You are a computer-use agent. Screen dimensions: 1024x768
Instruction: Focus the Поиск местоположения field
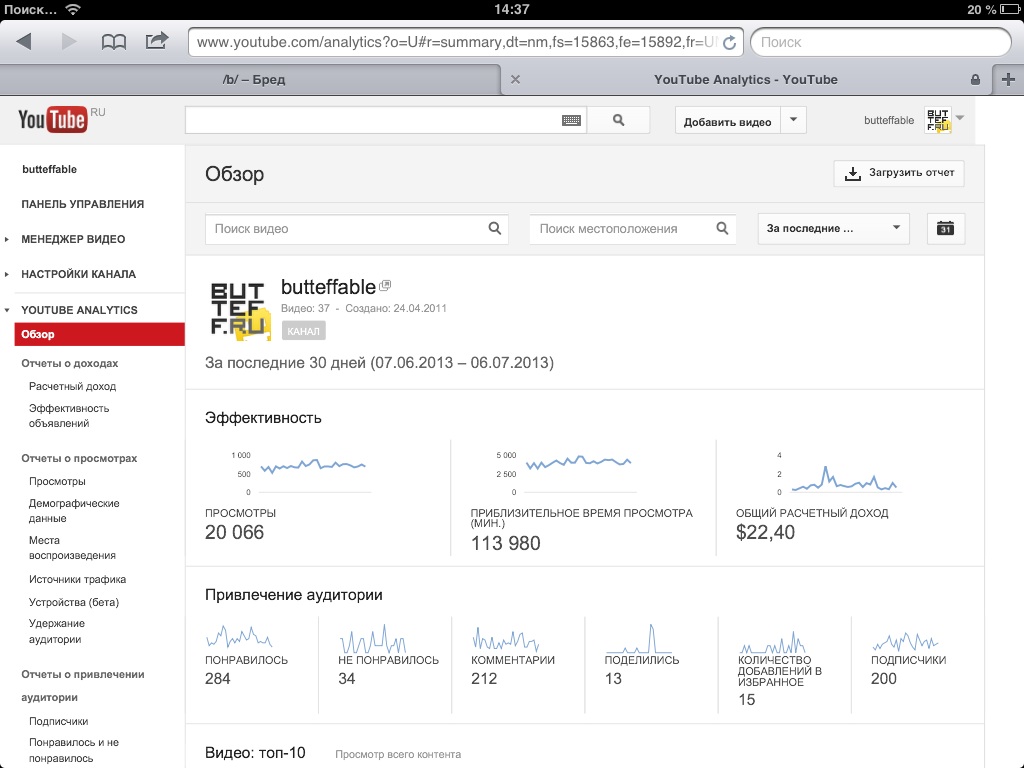point(632,229)
